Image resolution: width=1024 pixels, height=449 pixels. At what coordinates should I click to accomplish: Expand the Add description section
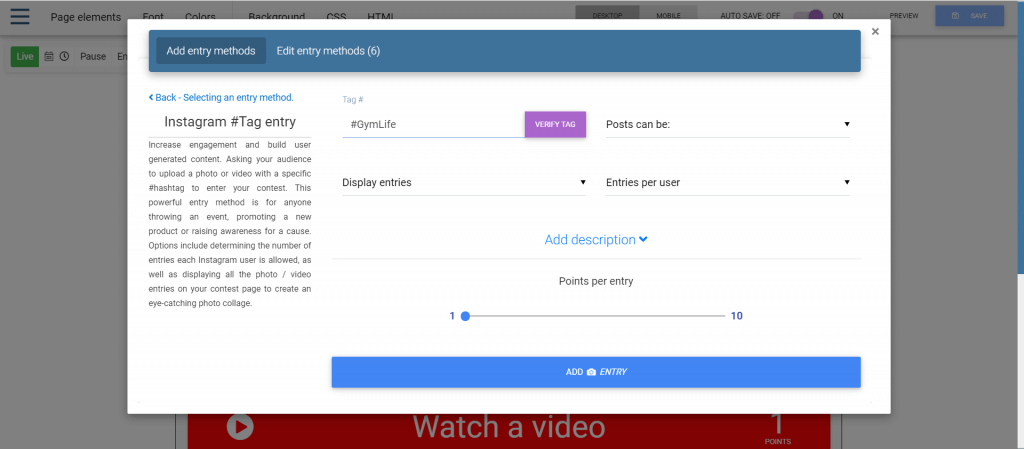[x=596, y=240]
